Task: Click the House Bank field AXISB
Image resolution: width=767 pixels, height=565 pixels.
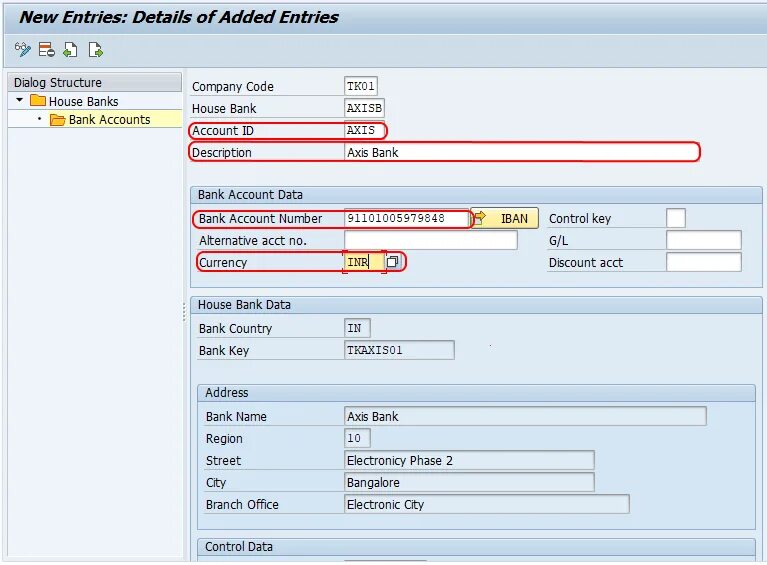Action: [x=364, y=108]
